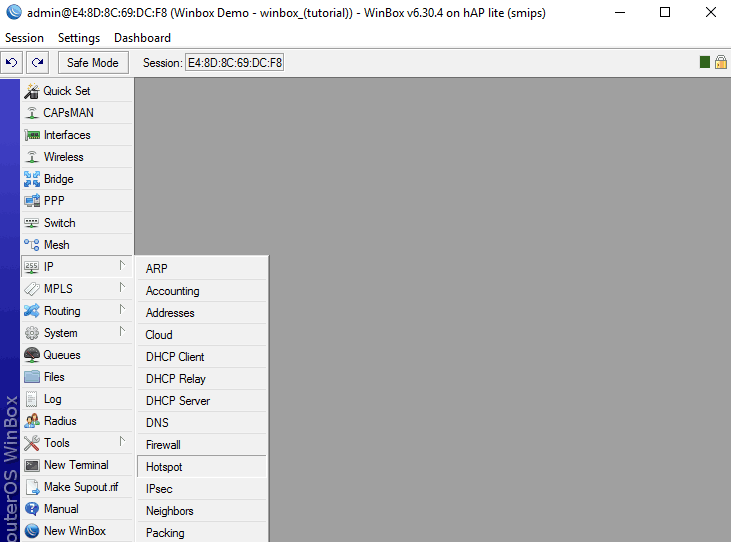Select Packing in IP submenu
Screen dimensions: 731x542
tap(202, 532)
